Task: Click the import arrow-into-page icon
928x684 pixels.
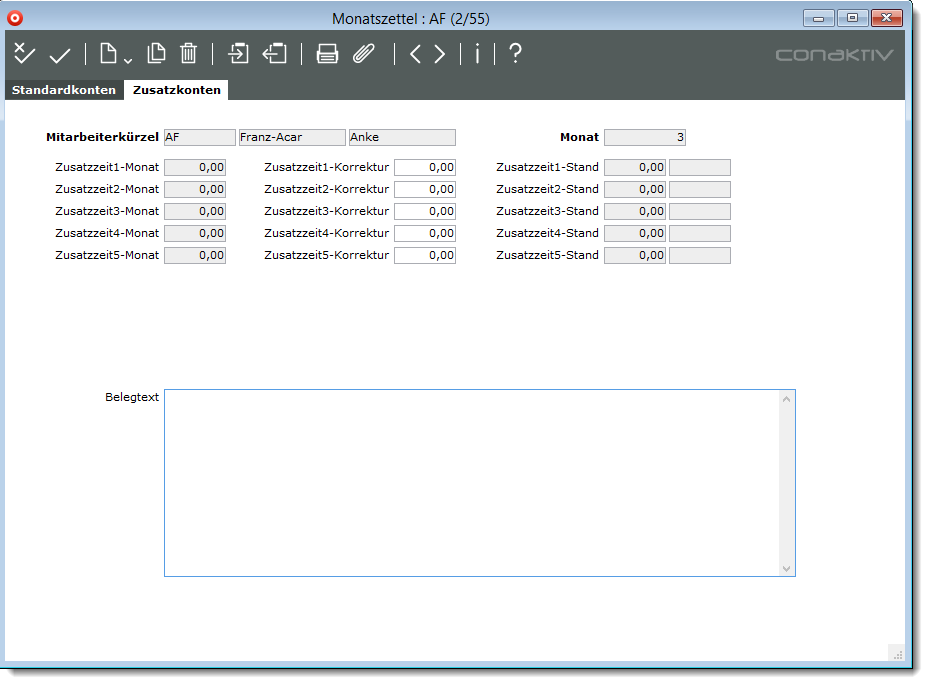Action: [238, 54]
